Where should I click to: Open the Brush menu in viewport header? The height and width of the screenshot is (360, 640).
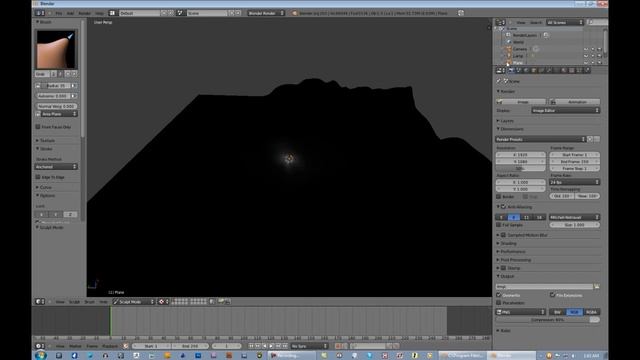(89, 302)
